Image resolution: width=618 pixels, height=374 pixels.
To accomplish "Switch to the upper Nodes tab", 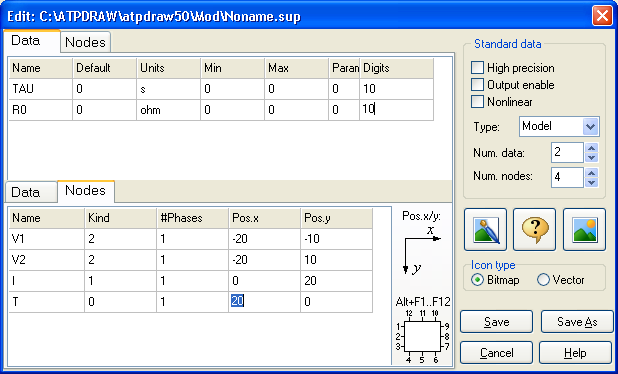I will click(x=85, y=42).
